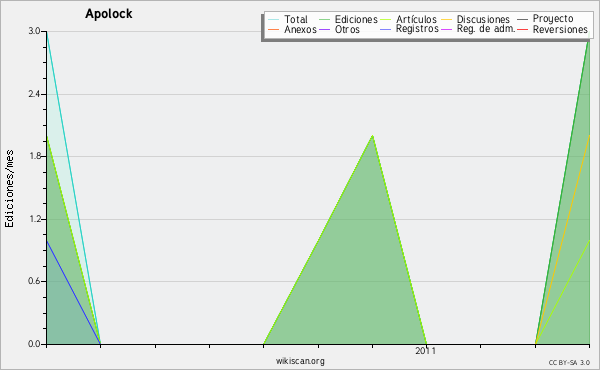Select the Reg. de adm. legend entry
The height and width of the screenshot is (370, 600).
point(478,29)
